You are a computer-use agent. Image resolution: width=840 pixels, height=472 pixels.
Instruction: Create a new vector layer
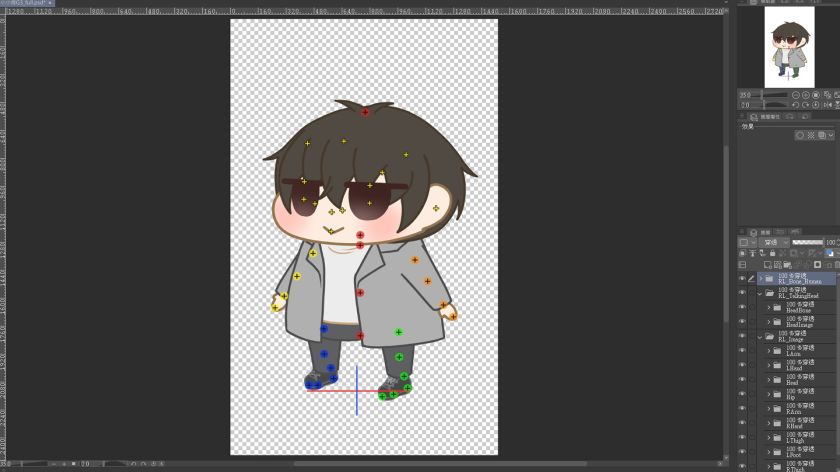(778, 265)
